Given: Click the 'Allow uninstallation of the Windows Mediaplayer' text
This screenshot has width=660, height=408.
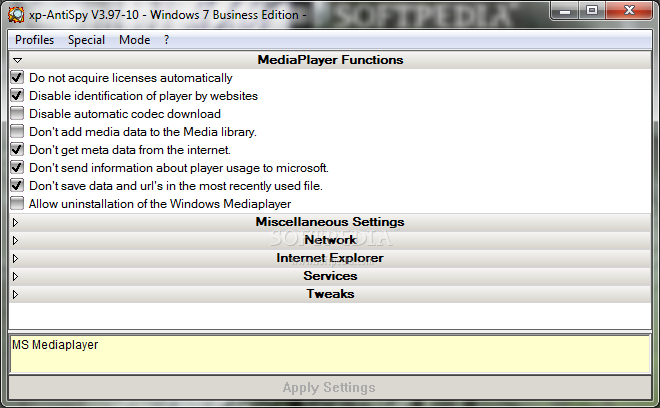Looking at the screenshot, I should (x=160, y=204).
